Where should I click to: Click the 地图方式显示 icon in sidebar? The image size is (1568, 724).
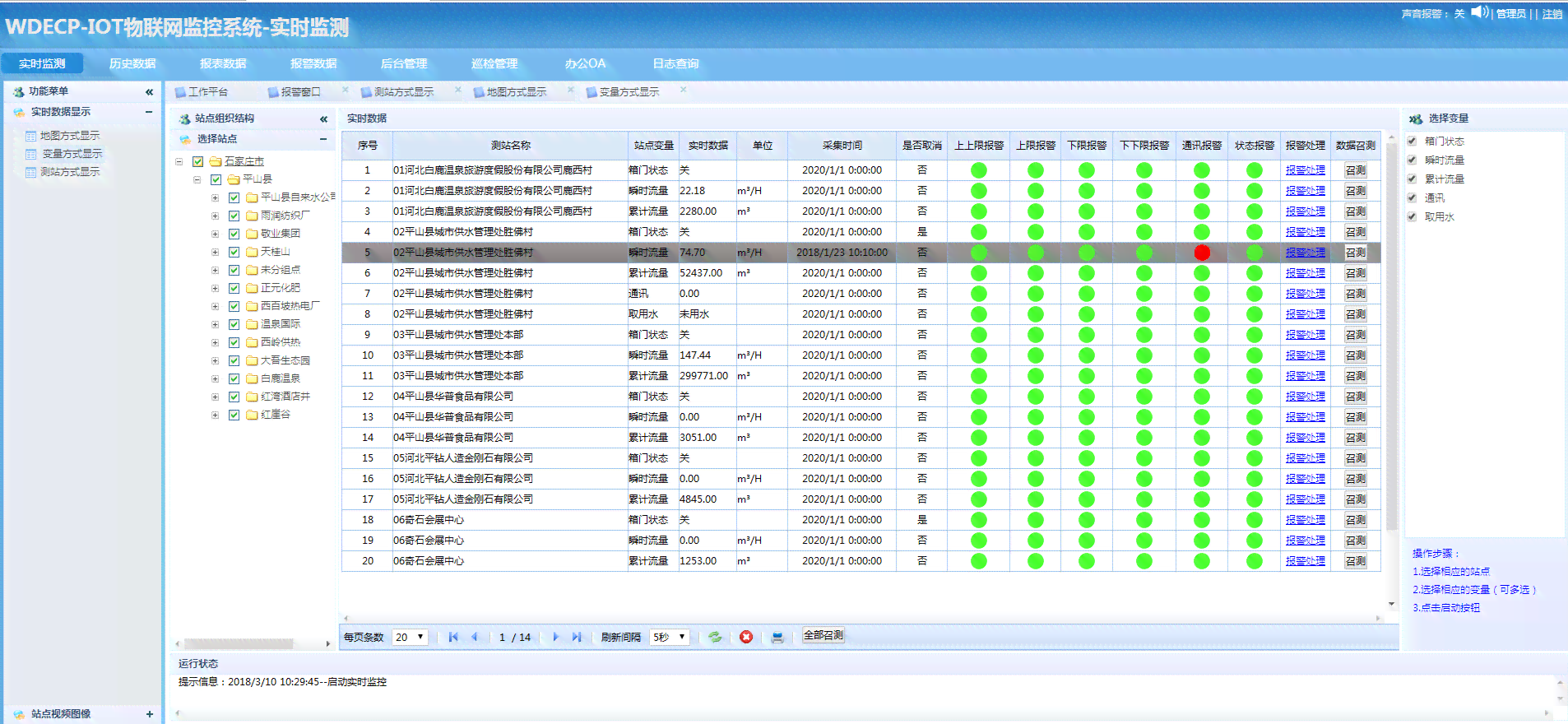(x=31, y=136)
